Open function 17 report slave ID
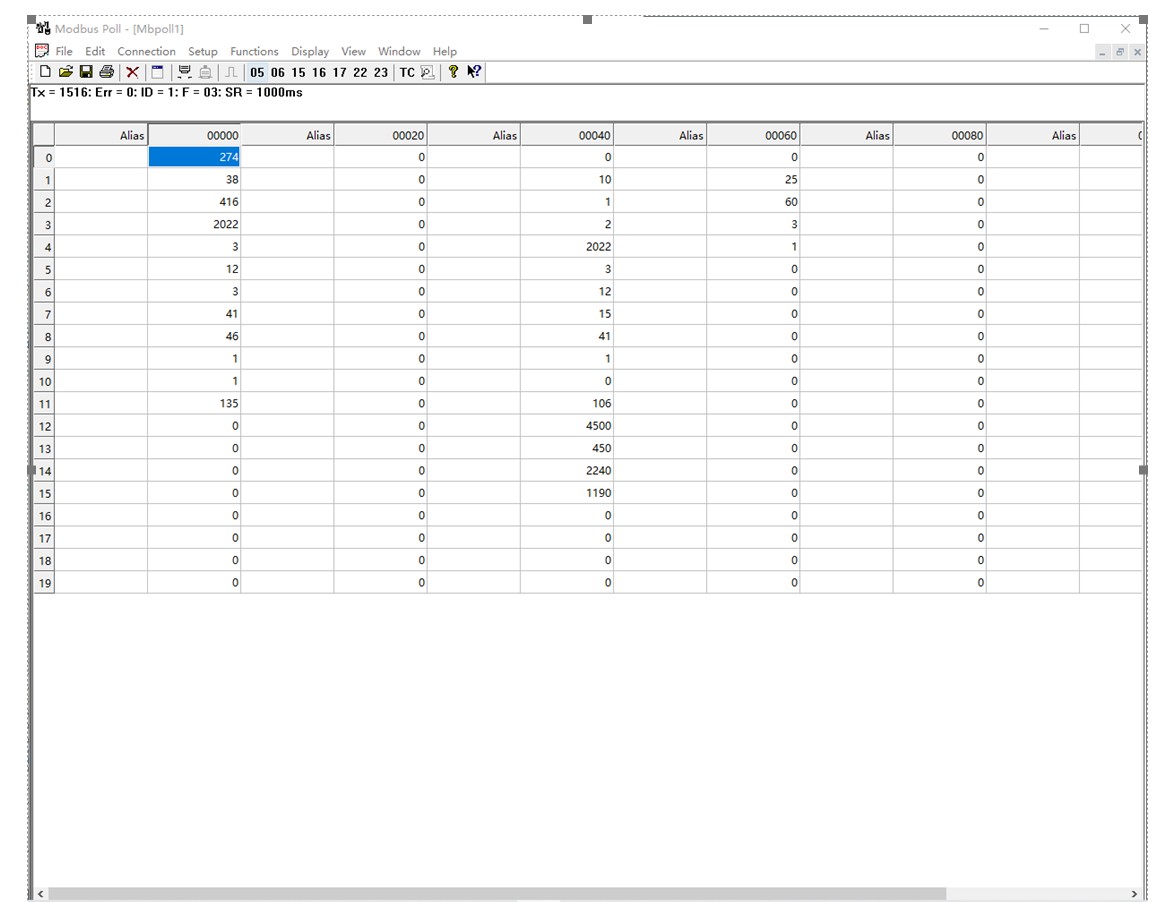The height and width of the screenshot is (902, 1161). [x=339, y=72]
